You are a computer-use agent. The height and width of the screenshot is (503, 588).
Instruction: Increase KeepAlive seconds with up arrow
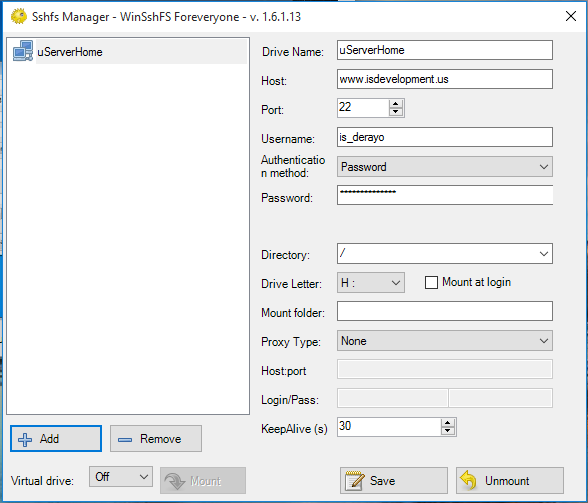(447, 423)
